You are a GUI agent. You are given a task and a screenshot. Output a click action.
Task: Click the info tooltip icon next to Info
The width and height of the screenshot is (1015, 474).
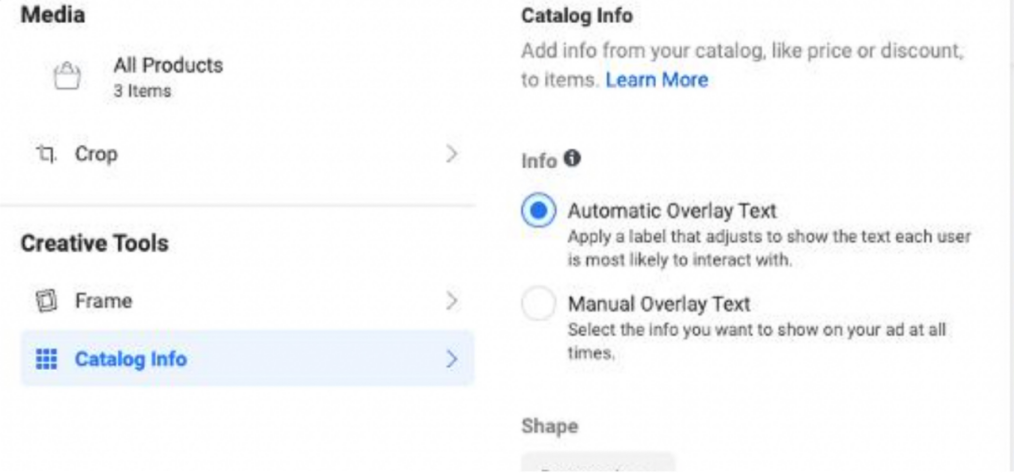tap(572, 158)
